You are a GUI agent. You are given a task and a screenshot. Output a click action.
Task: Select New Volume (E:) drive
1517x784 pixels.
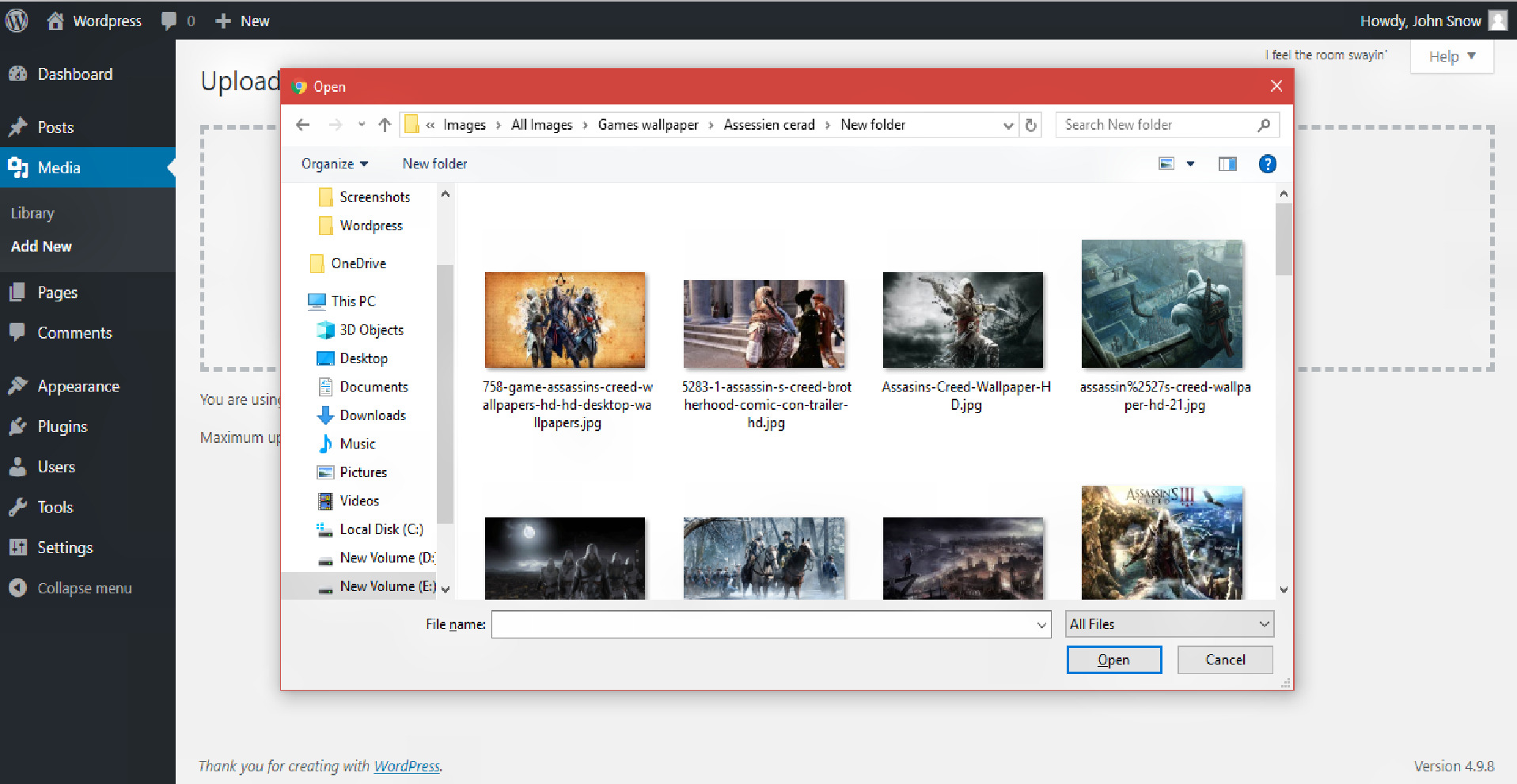pos(377,586)
